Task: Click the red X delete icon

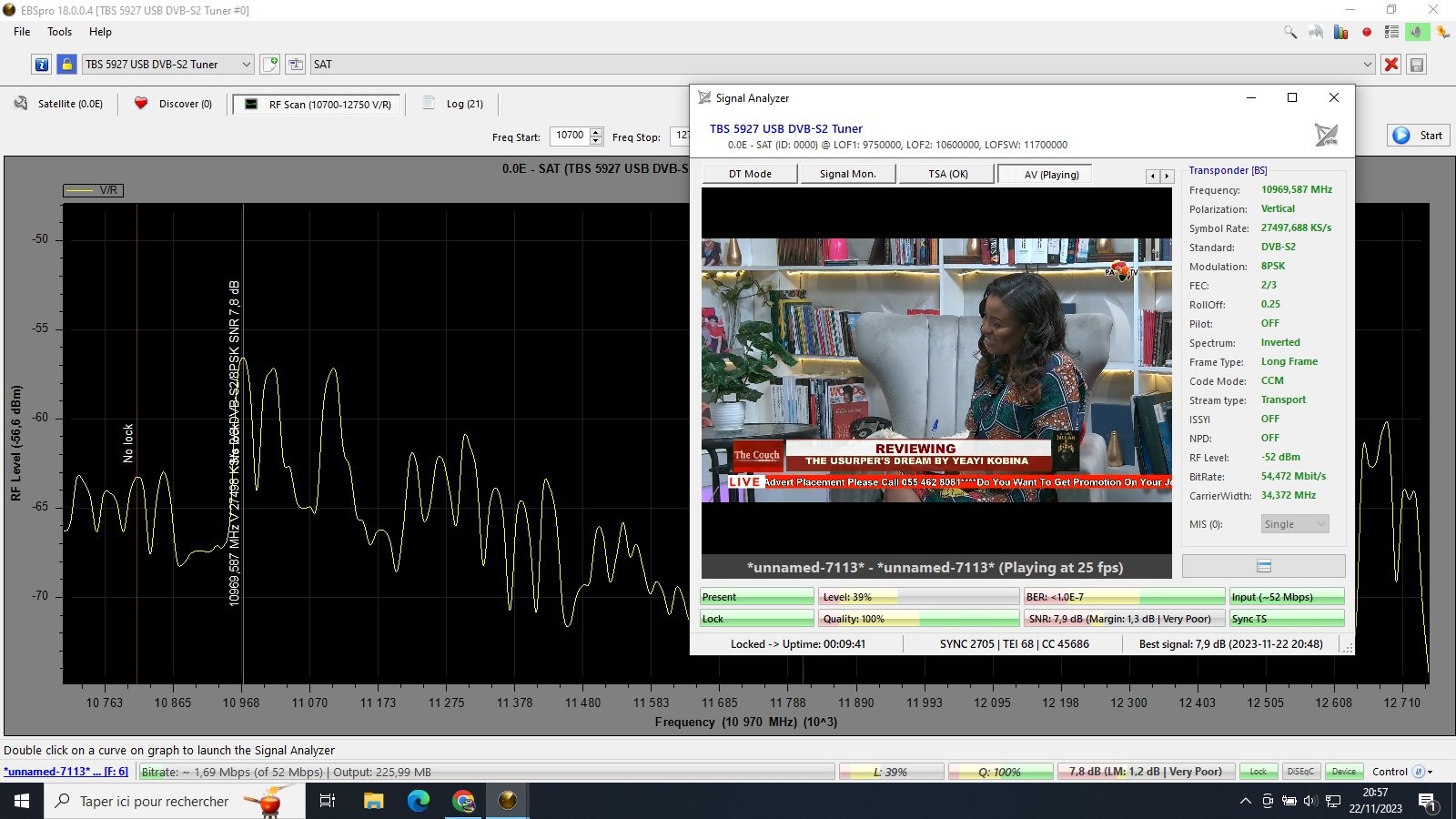Action: click(x=1390, y=65)
